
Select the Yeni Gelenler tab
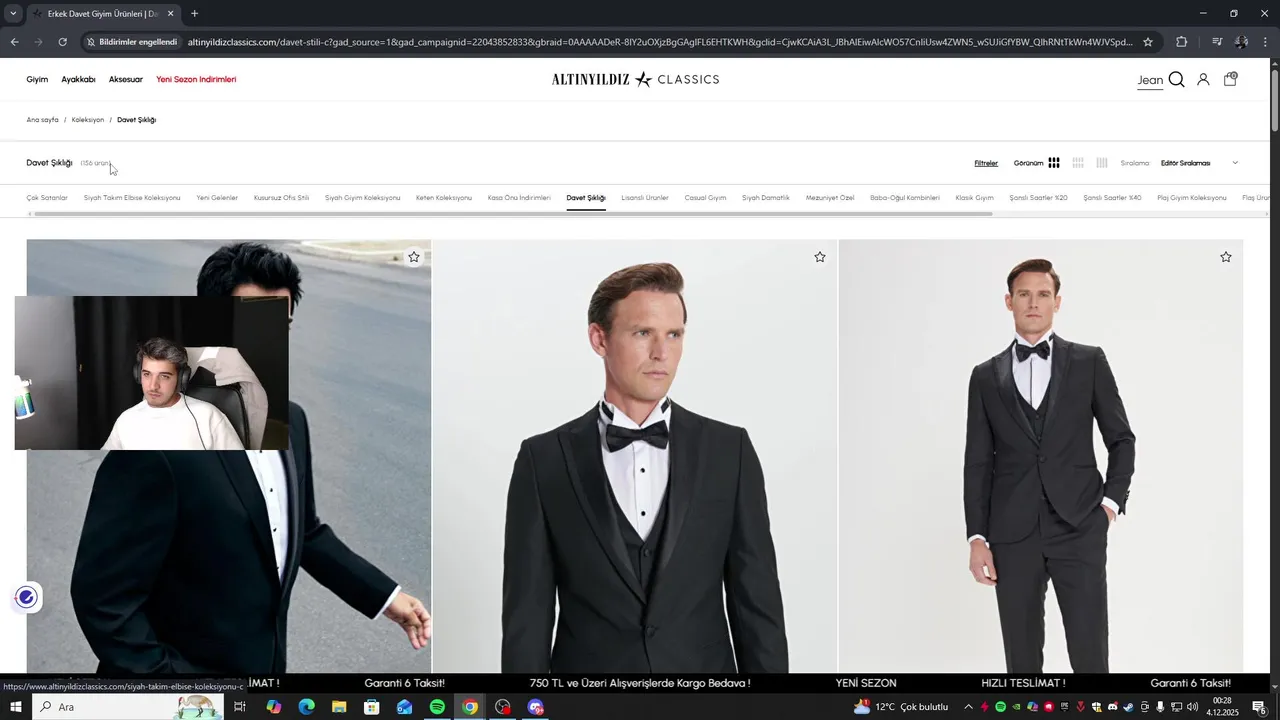click(x=217, y=198)
